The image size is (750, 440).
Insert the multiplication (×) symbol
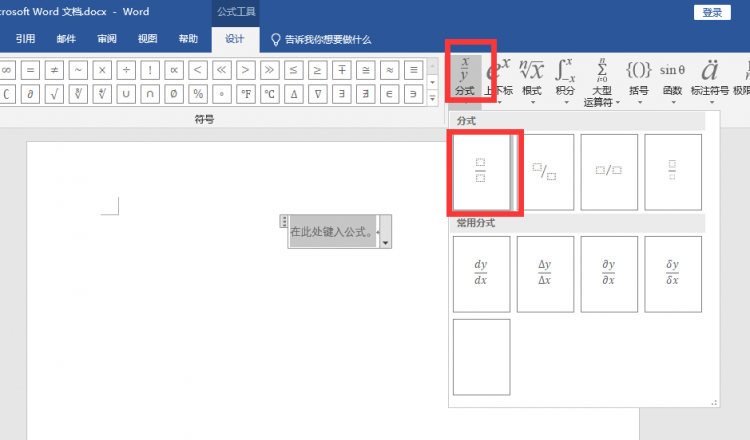pyautogui.click(x=102, y=70)
